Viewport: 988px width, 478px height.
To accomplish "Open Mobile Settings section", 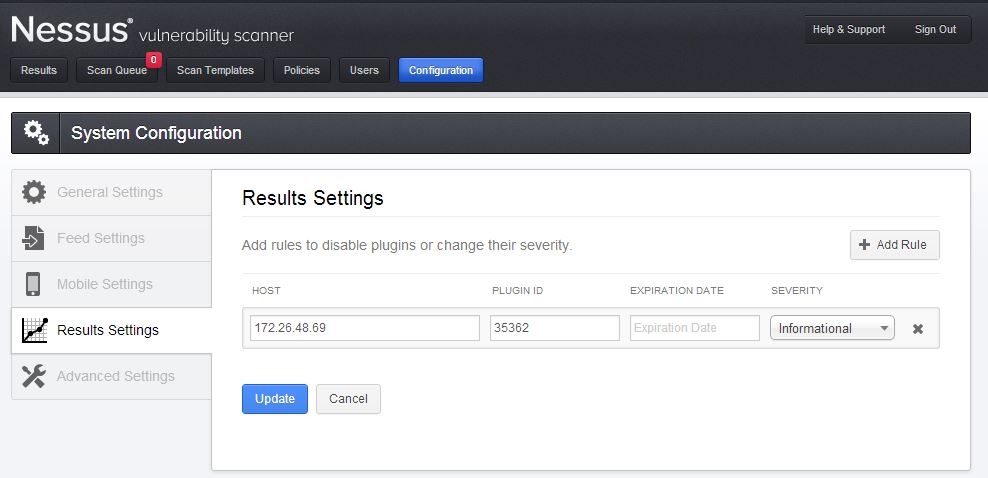I will (x=112, y=284).
